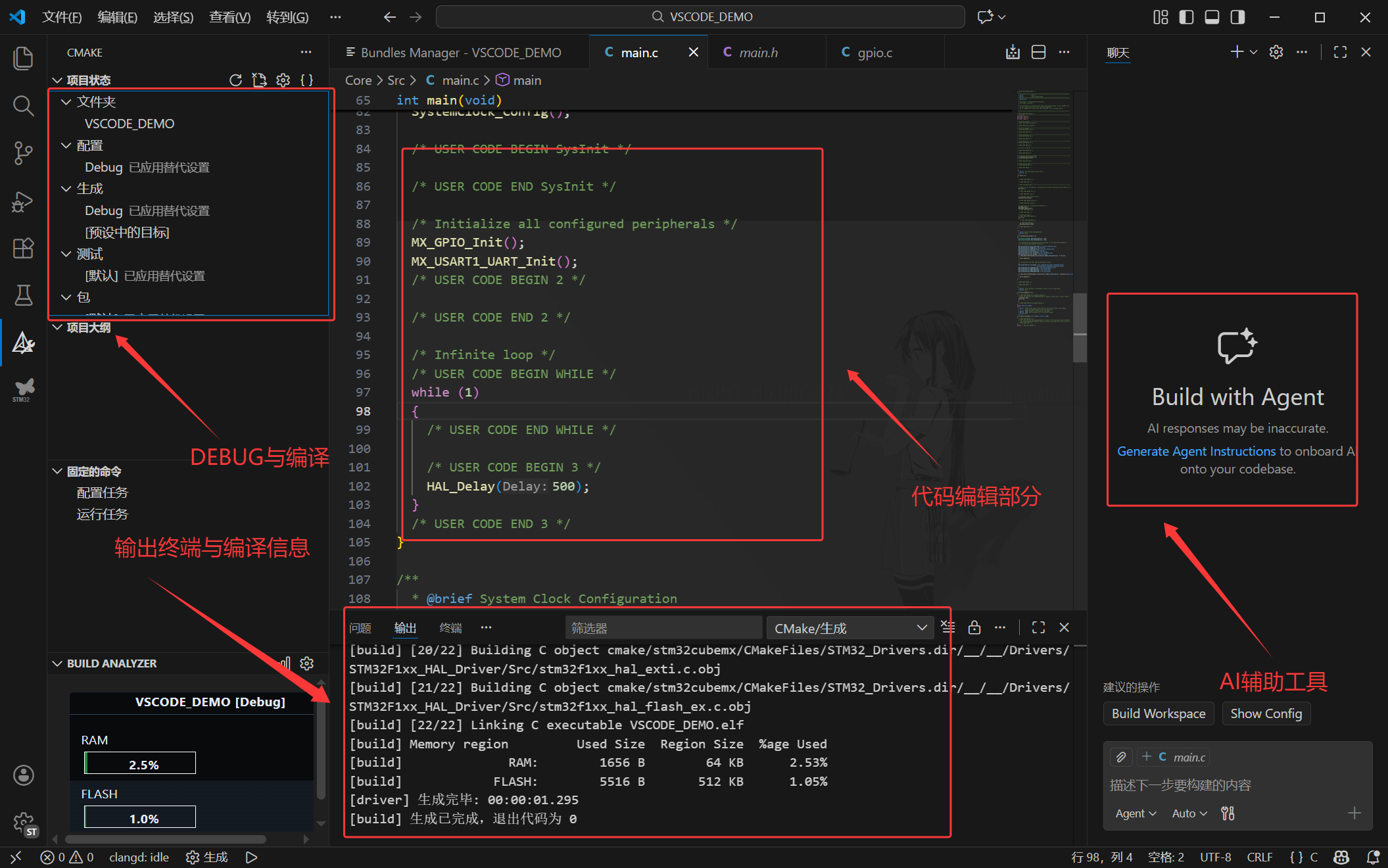
Task: Click the 筛选器 filter input field
Action: (663, 628)
